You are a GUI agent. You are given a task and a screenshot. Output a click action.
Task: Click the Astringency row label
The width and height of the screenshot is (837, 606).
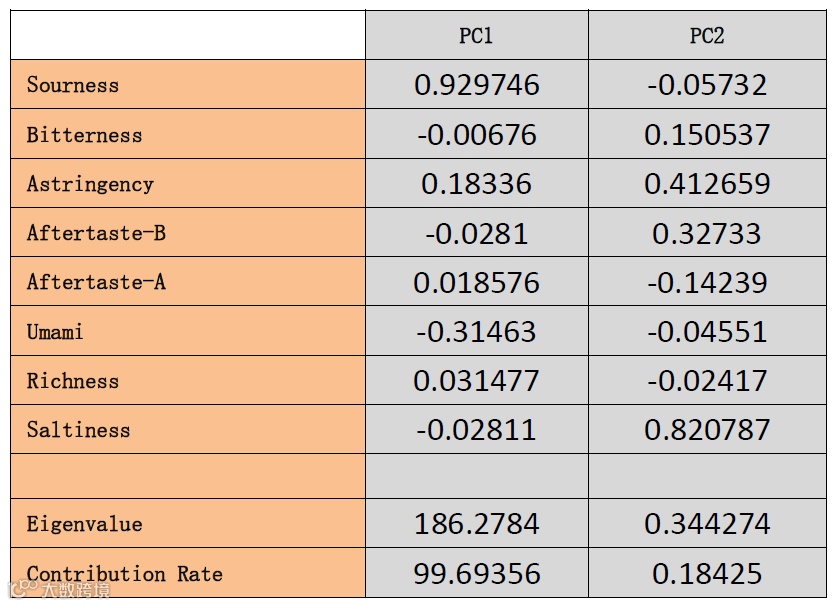pos(90,184)
